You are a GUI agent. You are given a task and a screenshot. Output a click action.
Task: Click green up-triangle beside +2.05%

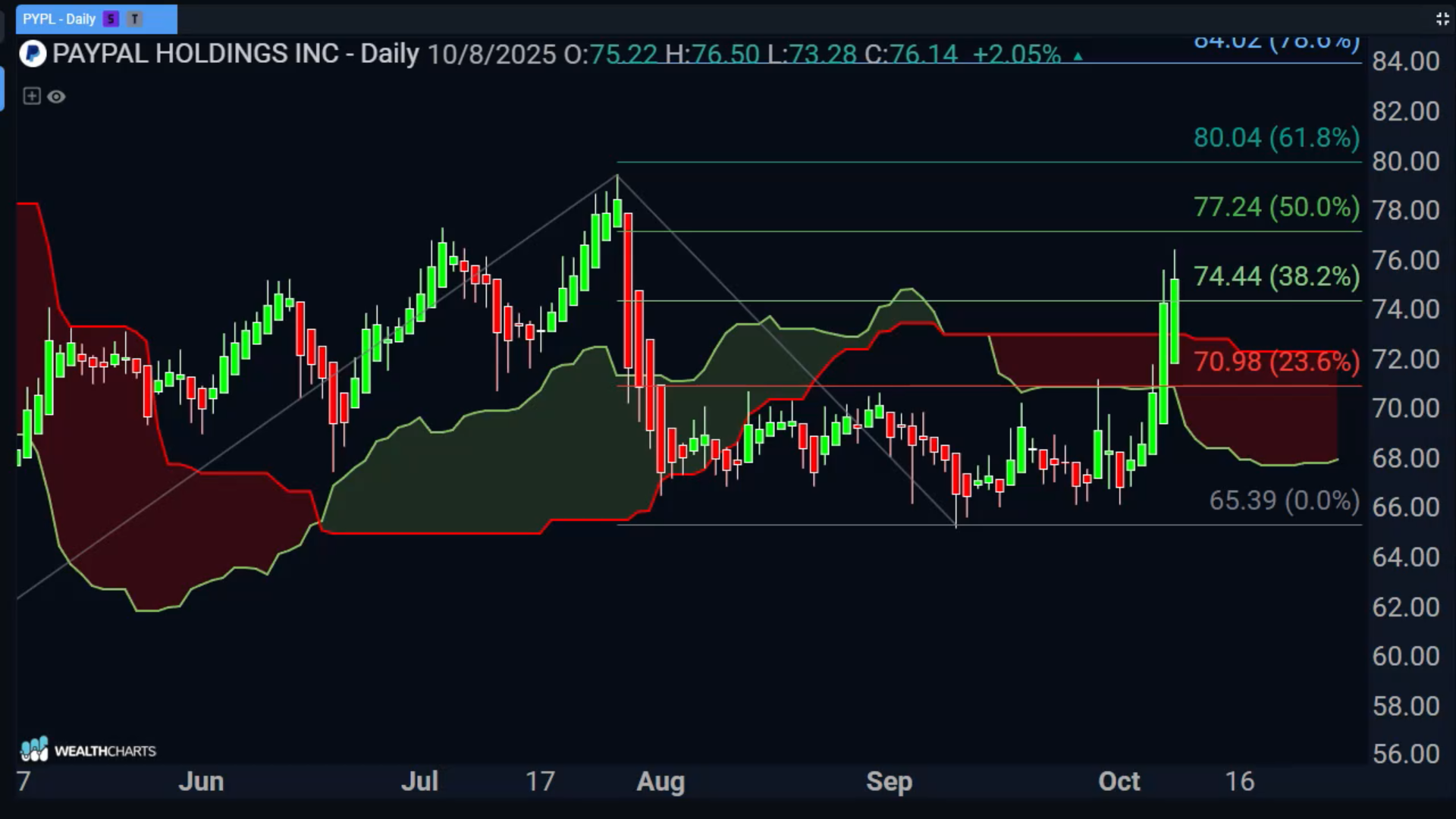tap(1078, 56)
